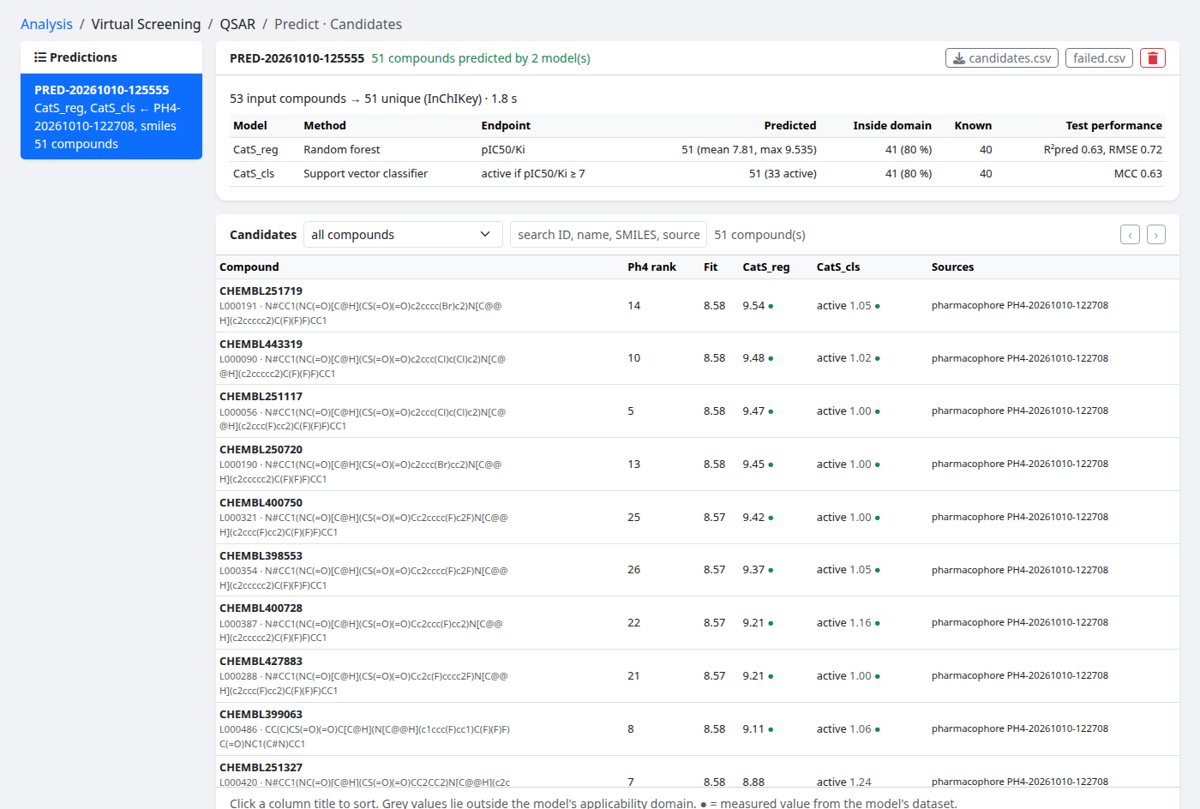Focus the search ID, name, SMILES field
This screenshot has height=809, width=1200.
[x=608, y=235]
